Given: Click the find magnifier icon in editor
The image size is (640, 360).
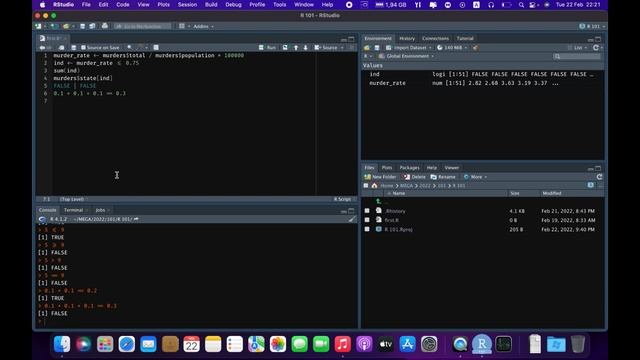Looking at the screenshot, I should coord(130,48).
